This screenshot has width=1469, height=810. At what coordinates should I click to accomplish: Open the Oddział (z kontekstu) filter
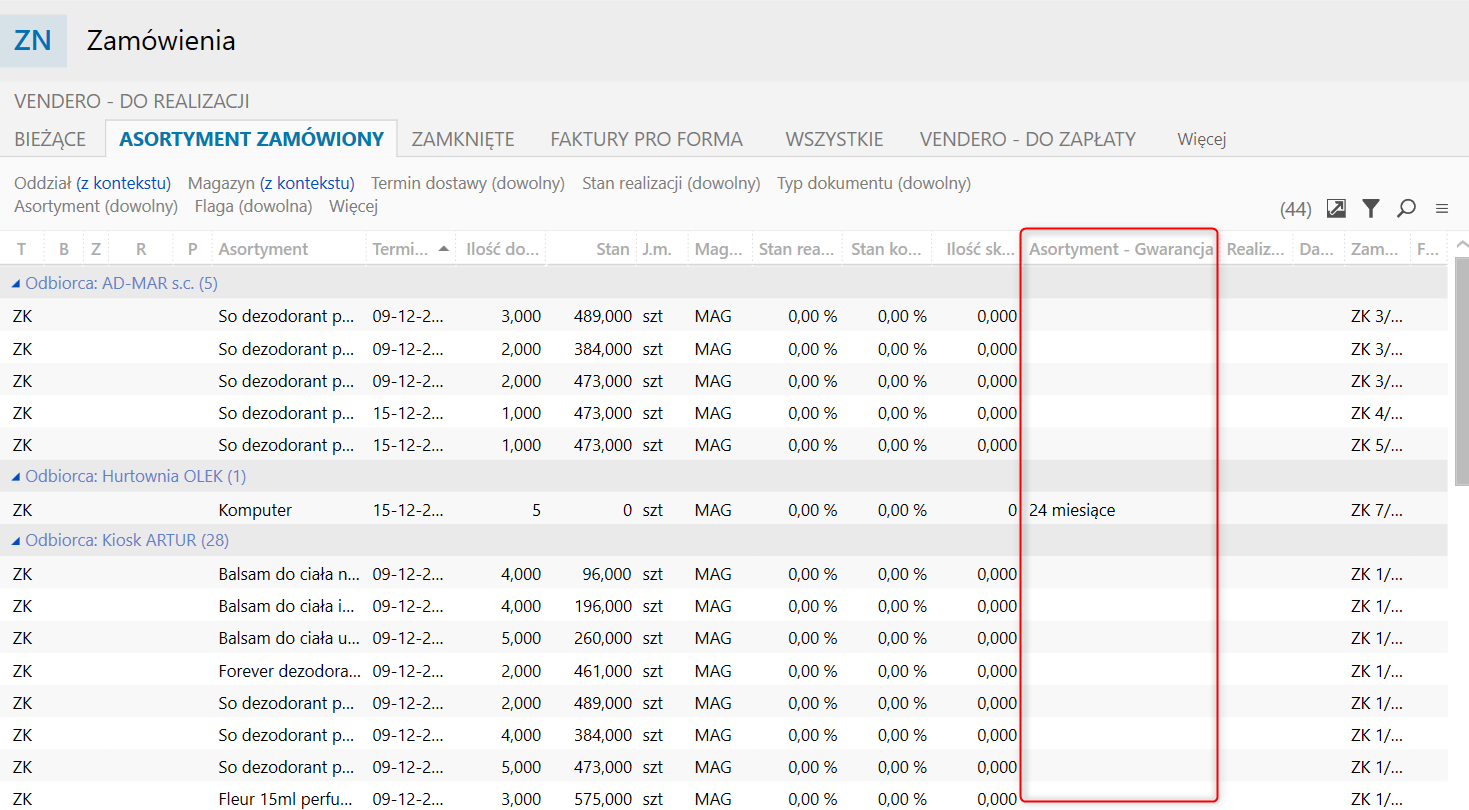pos(93,183)
